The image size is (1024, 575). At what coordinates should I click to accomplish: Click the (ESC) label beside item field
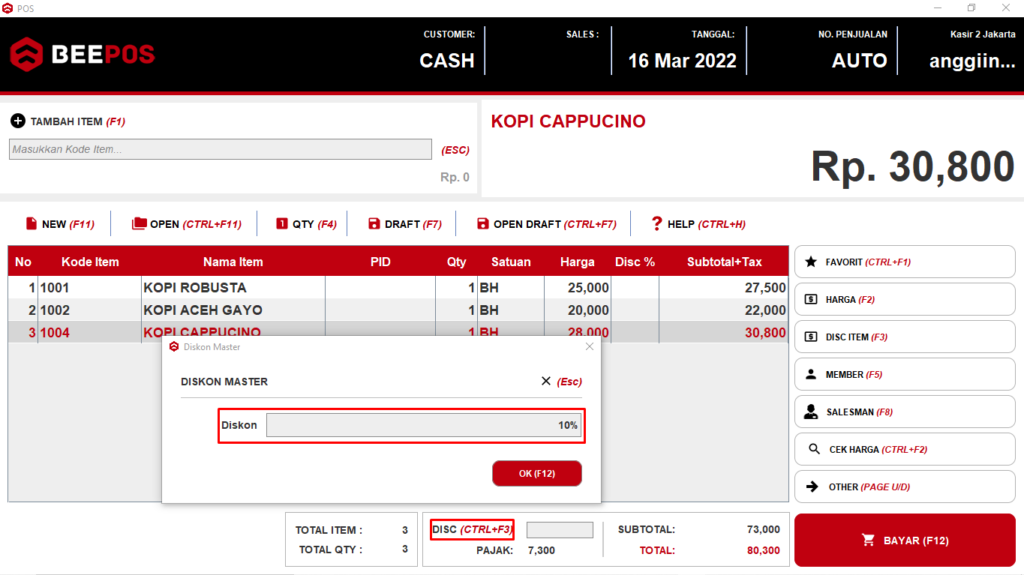[x=455, y=150]
